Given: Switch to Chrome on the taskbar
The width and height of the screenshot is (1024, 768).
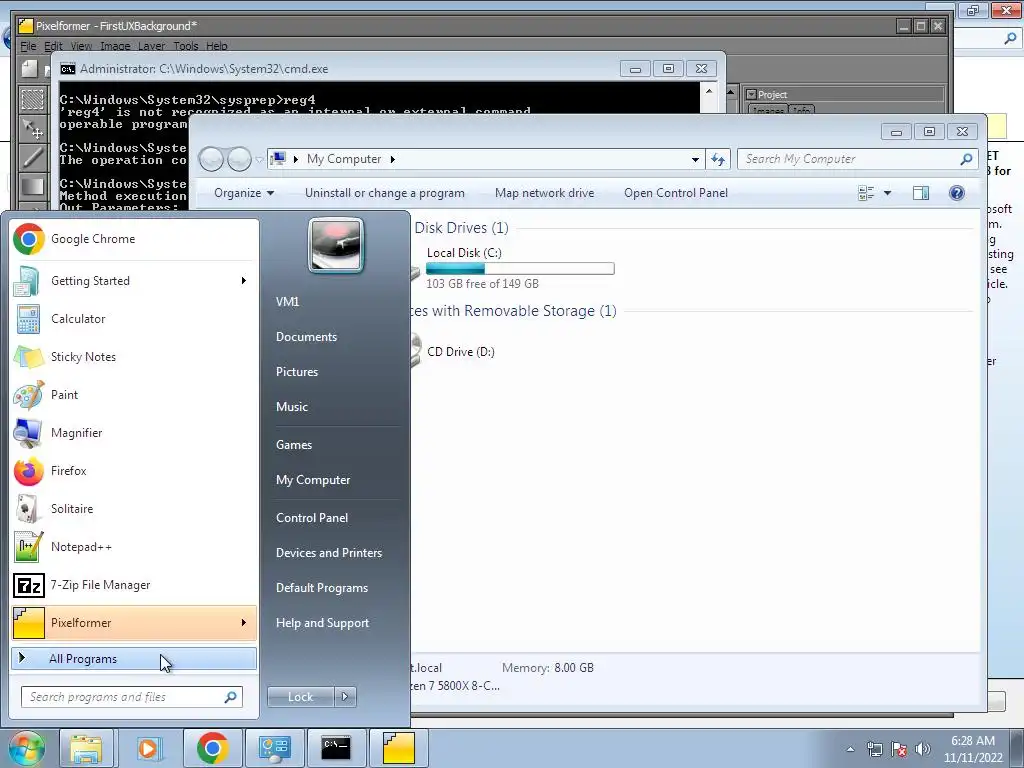Looking at the screenshot, I should tap(212, 748).
